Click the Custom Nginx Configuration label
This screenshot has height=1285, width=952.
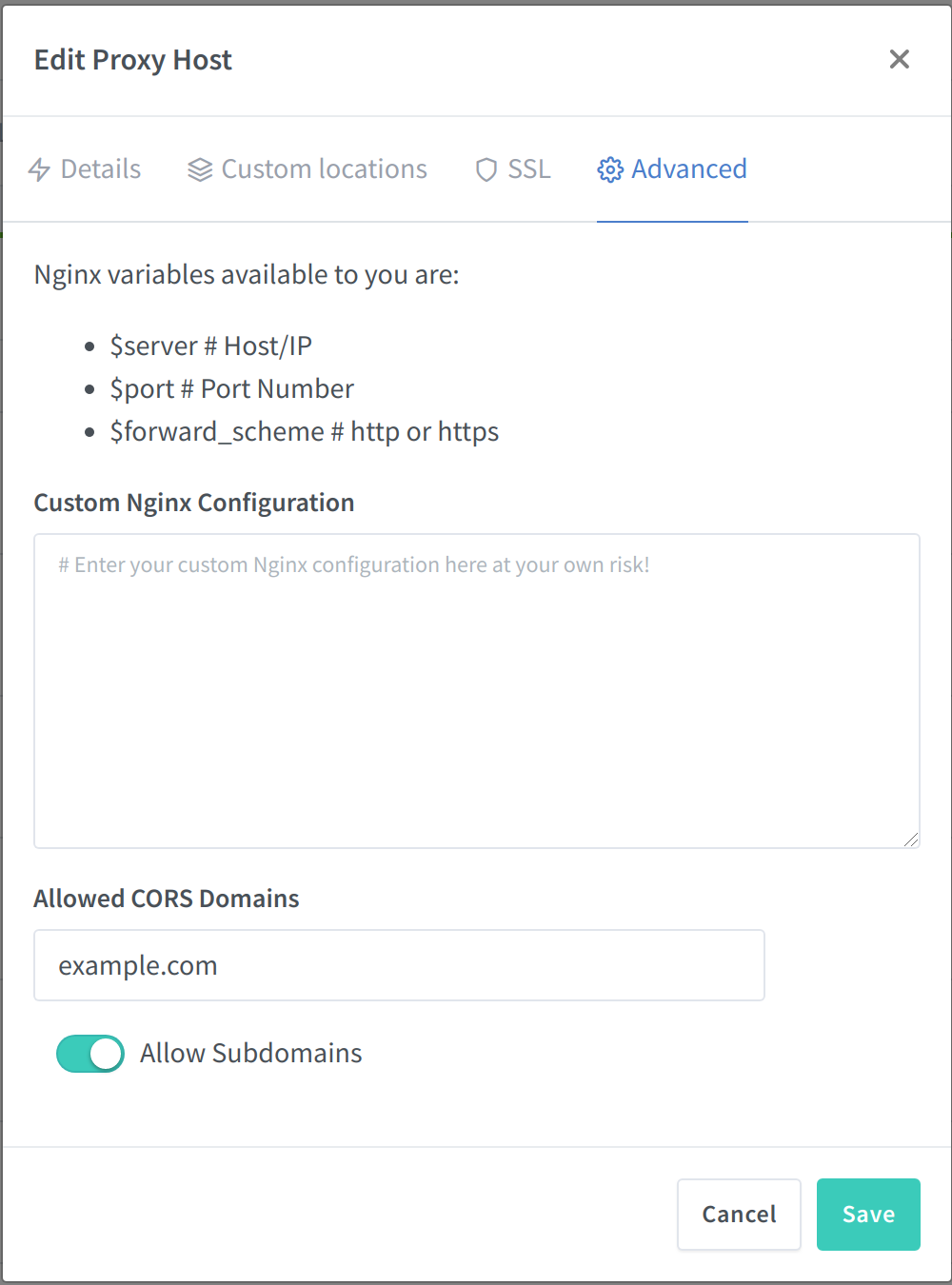pyautogui.click(x=194, y=503)
